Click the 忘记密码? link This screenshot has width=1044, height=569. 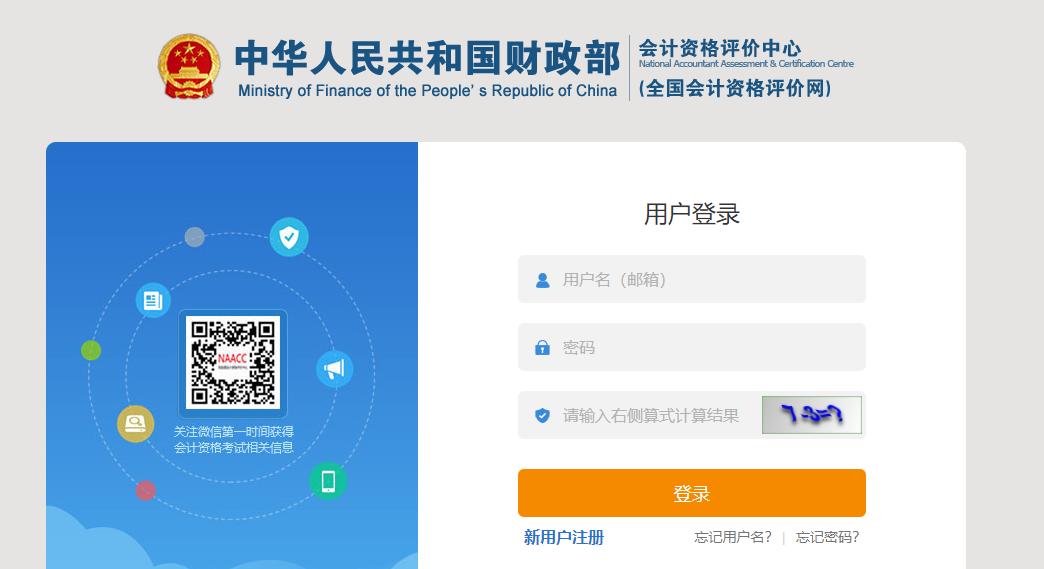coord(827,538)
